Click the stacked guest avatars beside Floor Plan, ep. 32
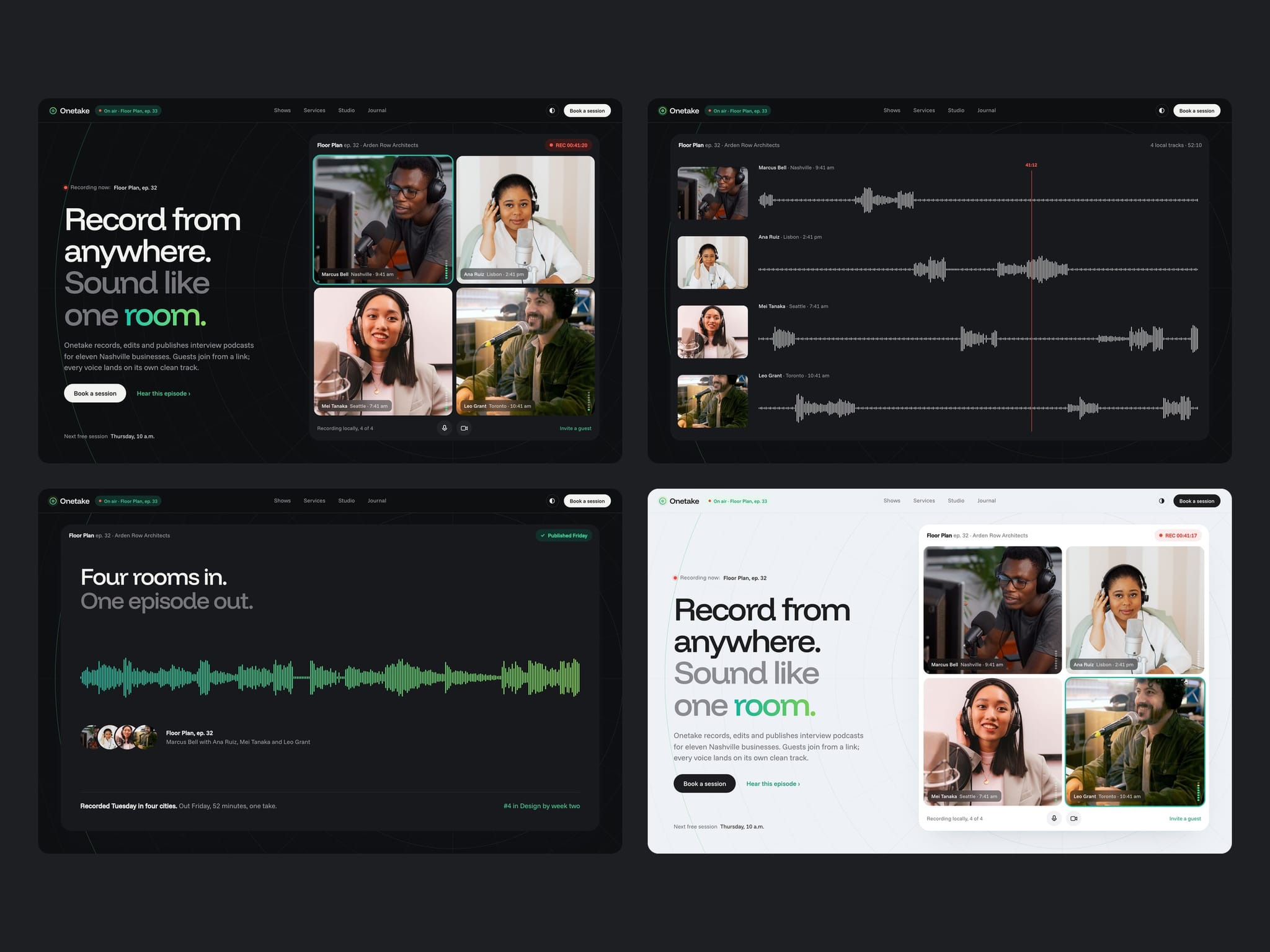 pyautogui.click(x=119, y=737)
